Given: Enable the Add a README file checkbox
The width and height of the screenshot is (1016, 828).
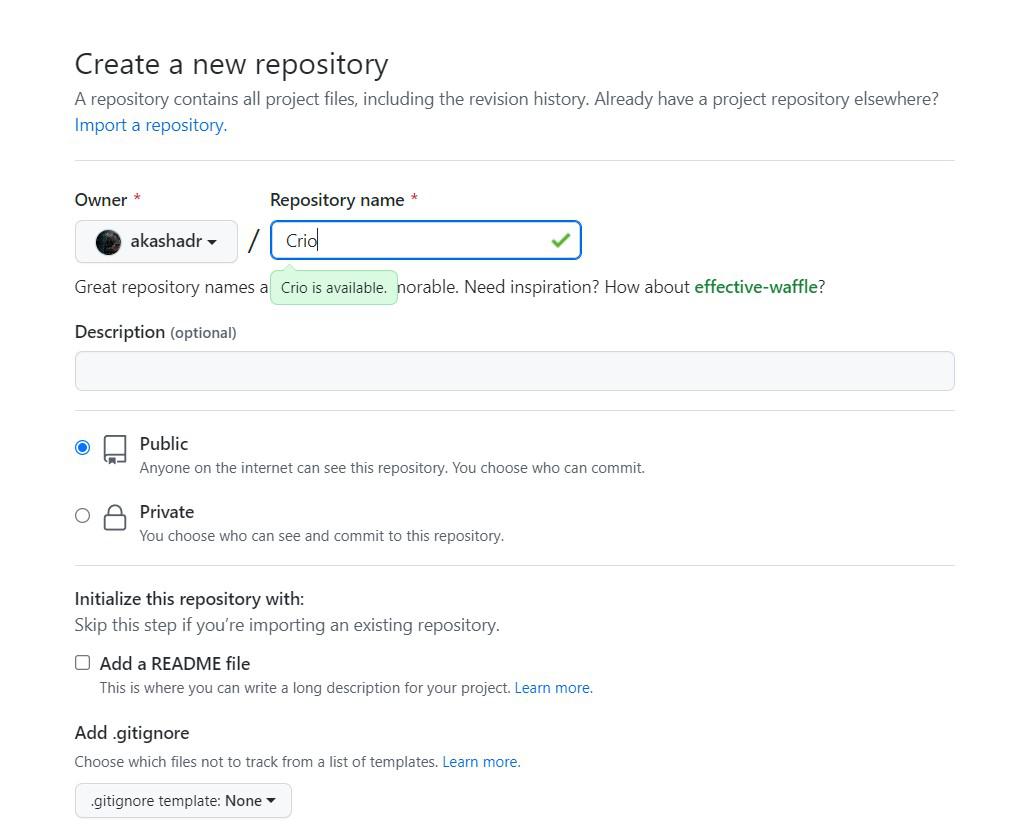Looking at the screenshot, I should 82,663.
